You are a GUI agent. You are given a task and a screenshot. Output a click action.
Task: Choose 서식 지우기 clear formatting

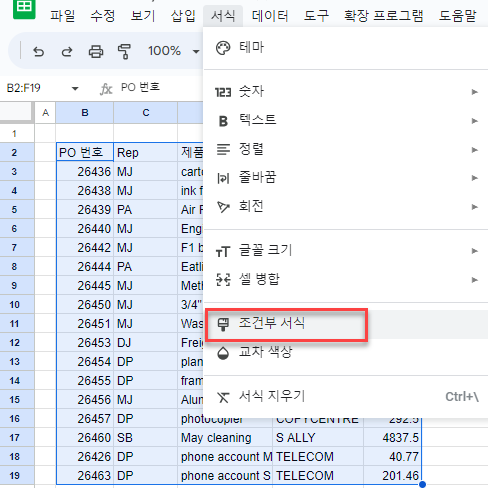[345, 397]
